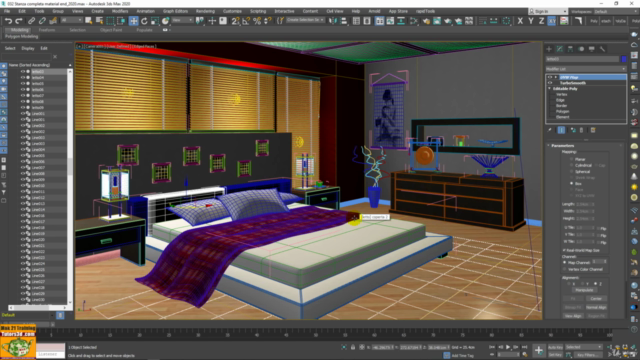Restrict to Z axis button
This screenshot has width=640, height=360.
[541, 20]
